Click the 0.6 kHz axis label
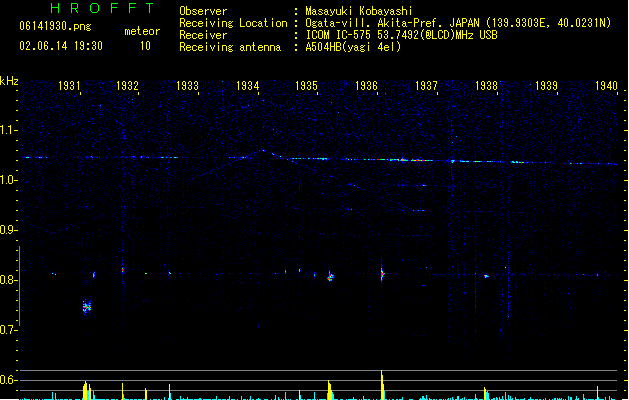 (x=7, y=380)
